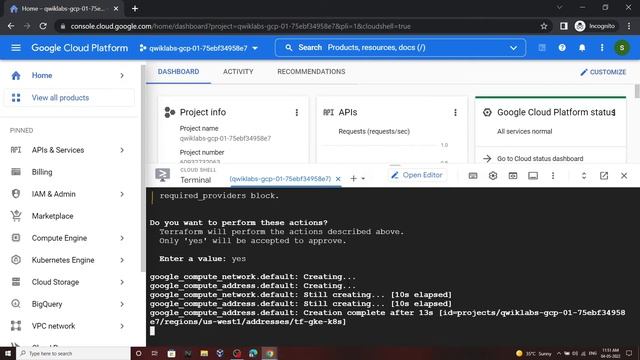
Task: Bookmark this page with star icon
Action: point(544,27)
